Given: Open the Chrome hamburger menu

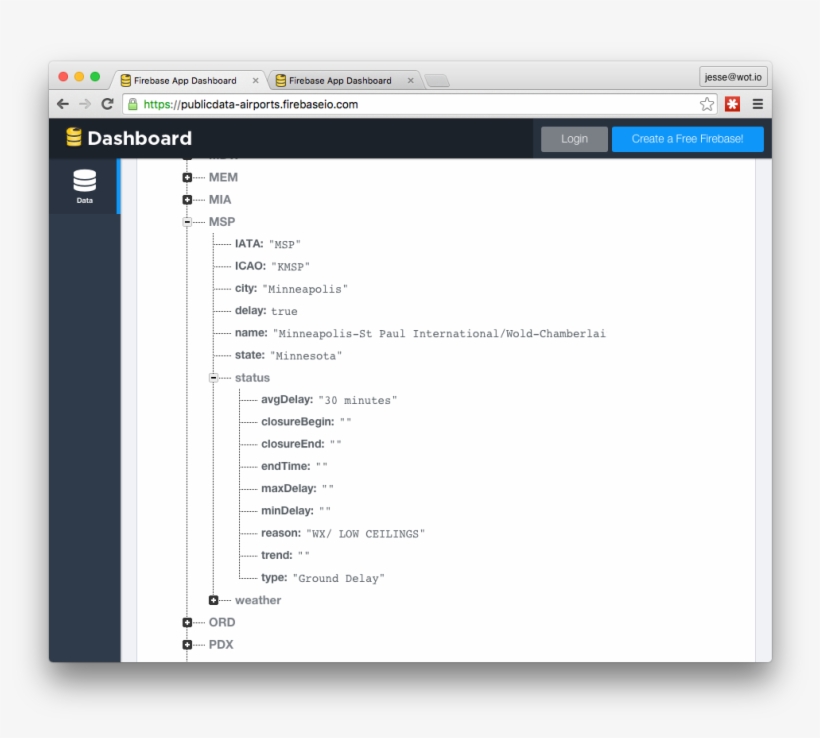Looking at the screenshot, I should 757,104.
